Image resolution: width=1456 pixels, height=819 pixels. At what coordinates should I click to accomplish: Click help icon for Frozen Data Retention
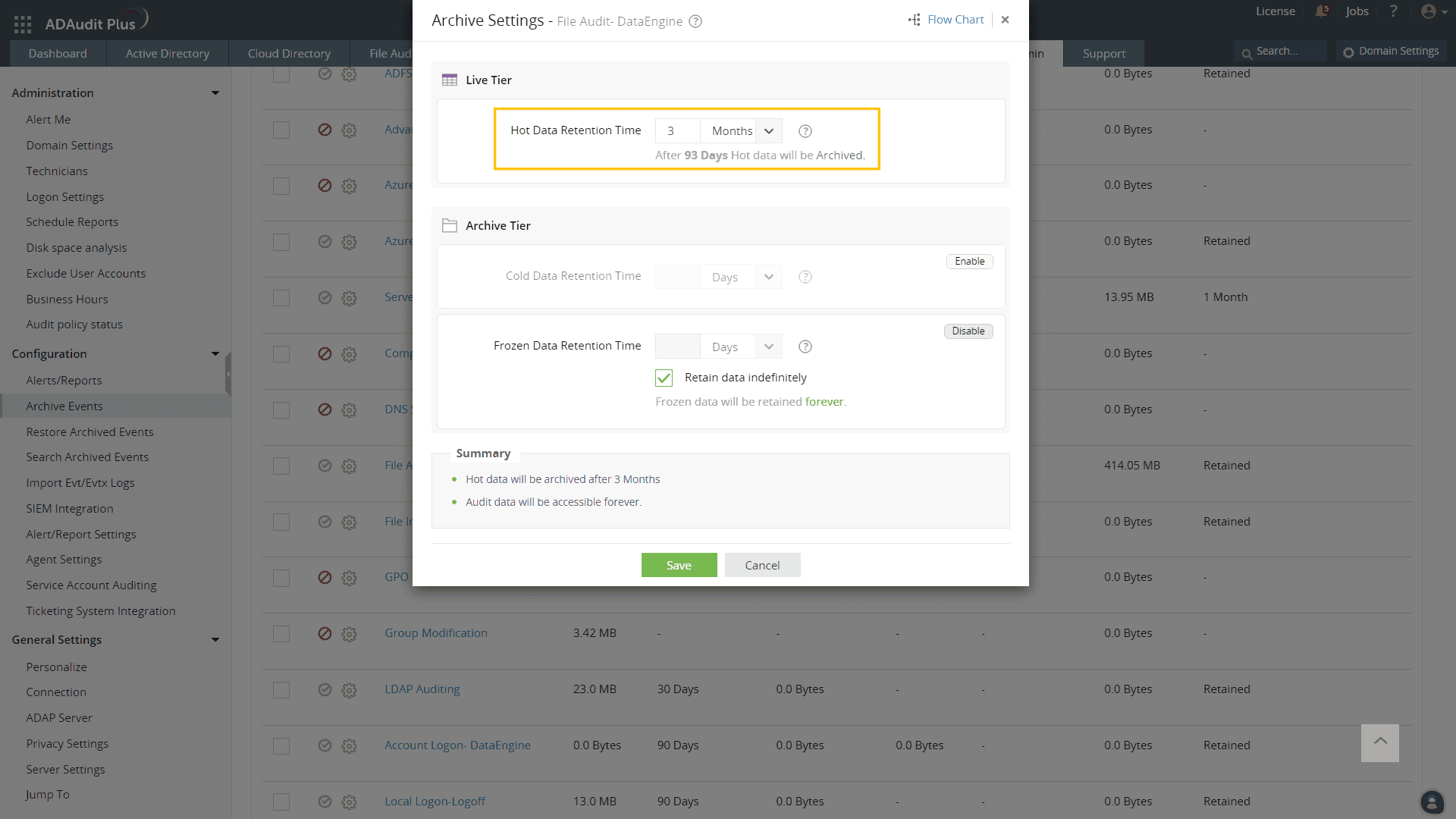[805, 347]
